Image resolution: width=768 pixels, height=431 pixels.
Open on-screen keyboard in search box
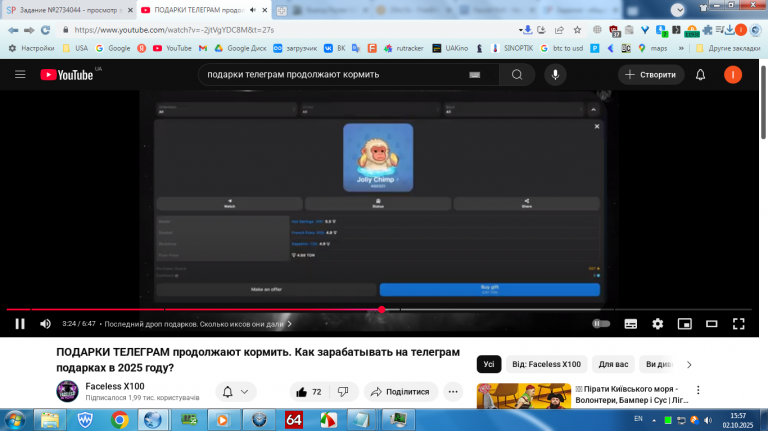(474, 75)
